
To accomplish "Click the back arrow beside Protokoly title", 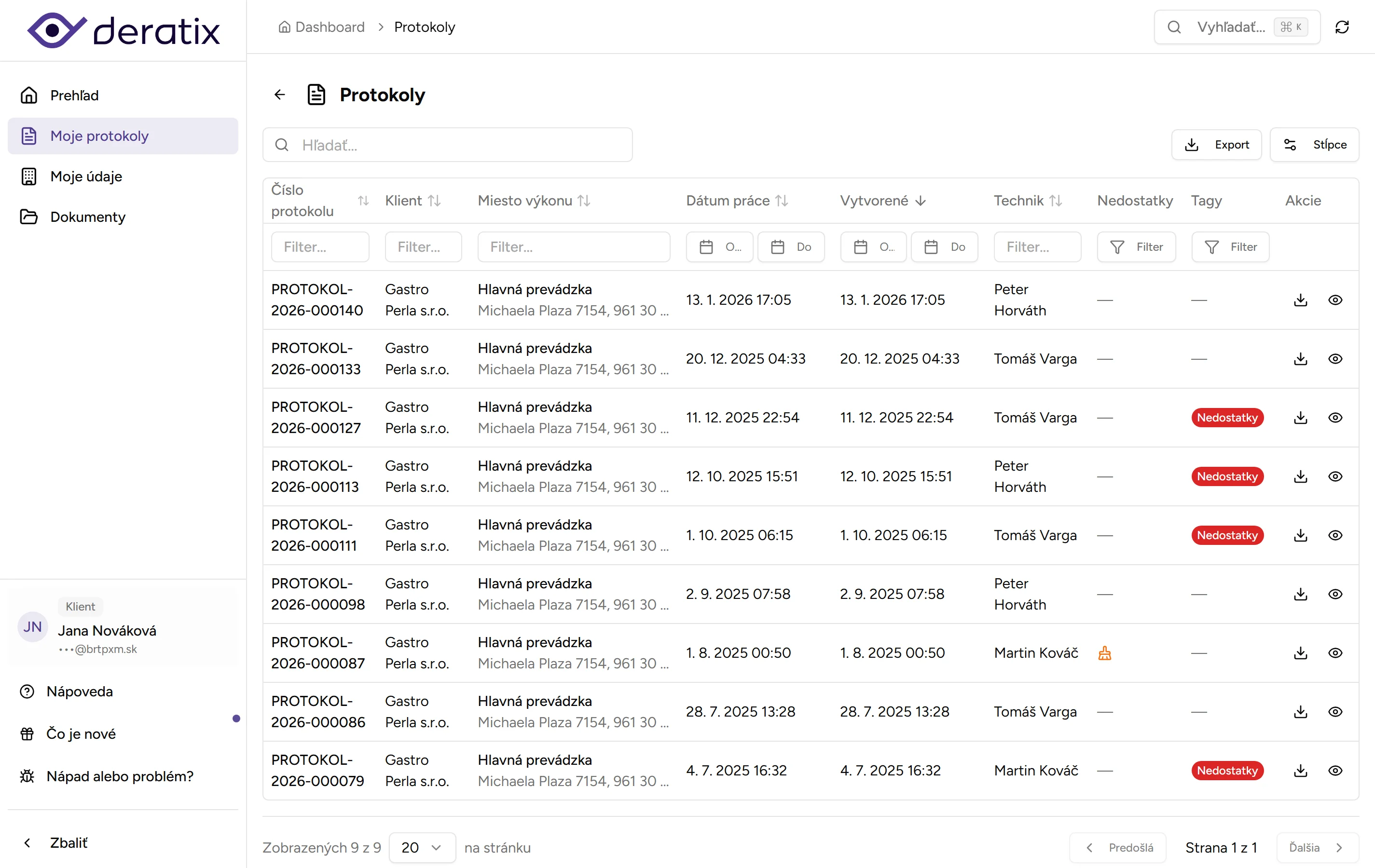I will pos(279,95).
